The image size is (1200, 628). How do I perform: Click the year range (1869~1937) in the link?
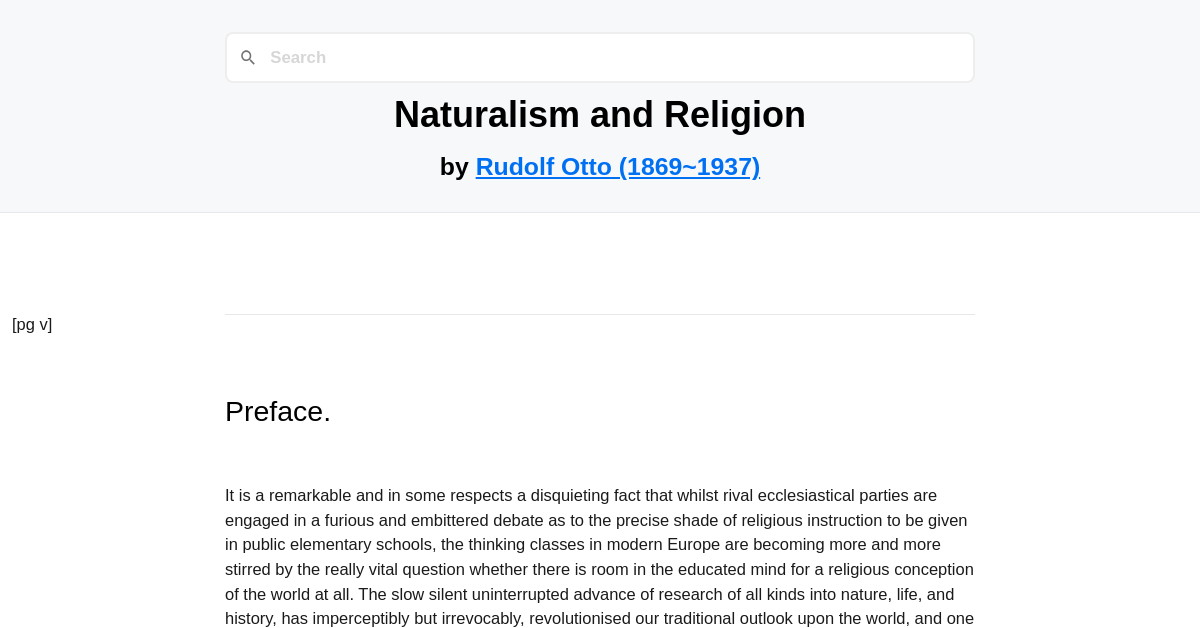click(x=688, y=166)
